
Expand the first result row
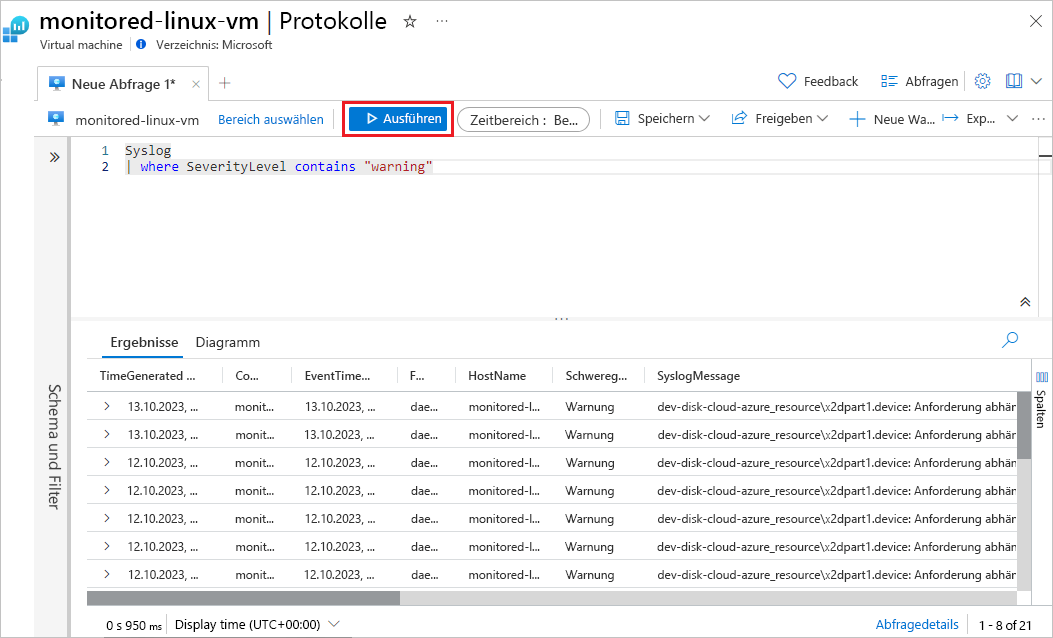coord(107,406)
